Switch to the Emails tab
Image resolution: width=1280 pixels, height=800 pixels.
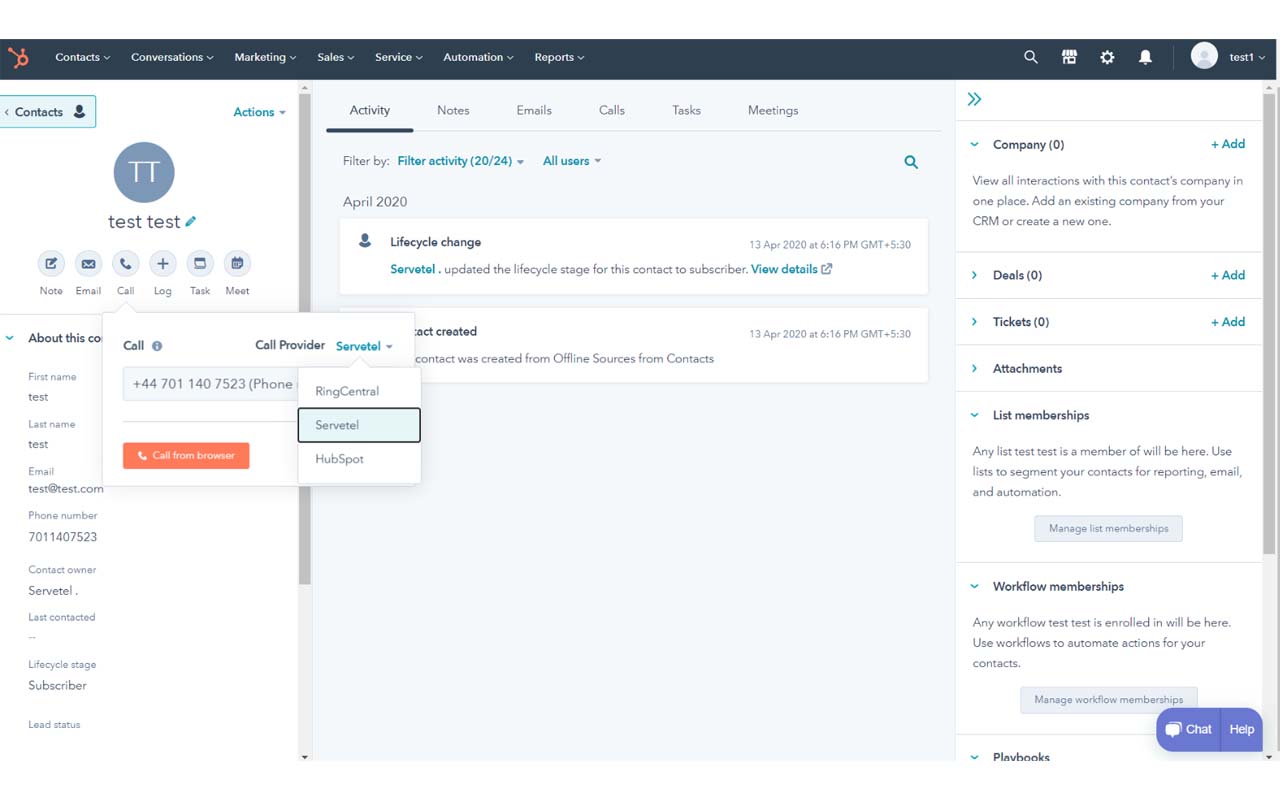534,110
